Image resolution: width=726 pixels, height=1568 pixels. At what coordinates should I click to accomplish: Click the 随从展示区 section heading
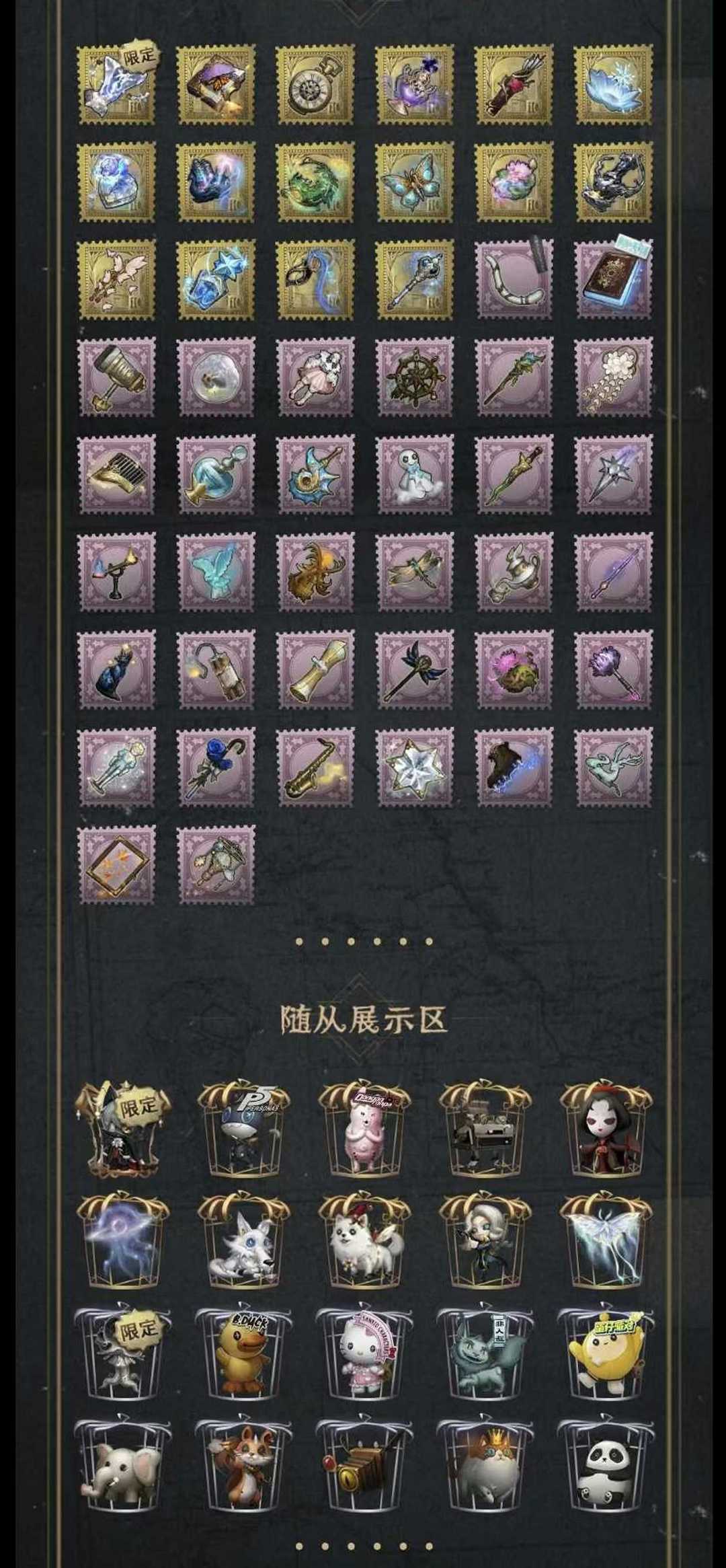click(x=364, y=1020)
